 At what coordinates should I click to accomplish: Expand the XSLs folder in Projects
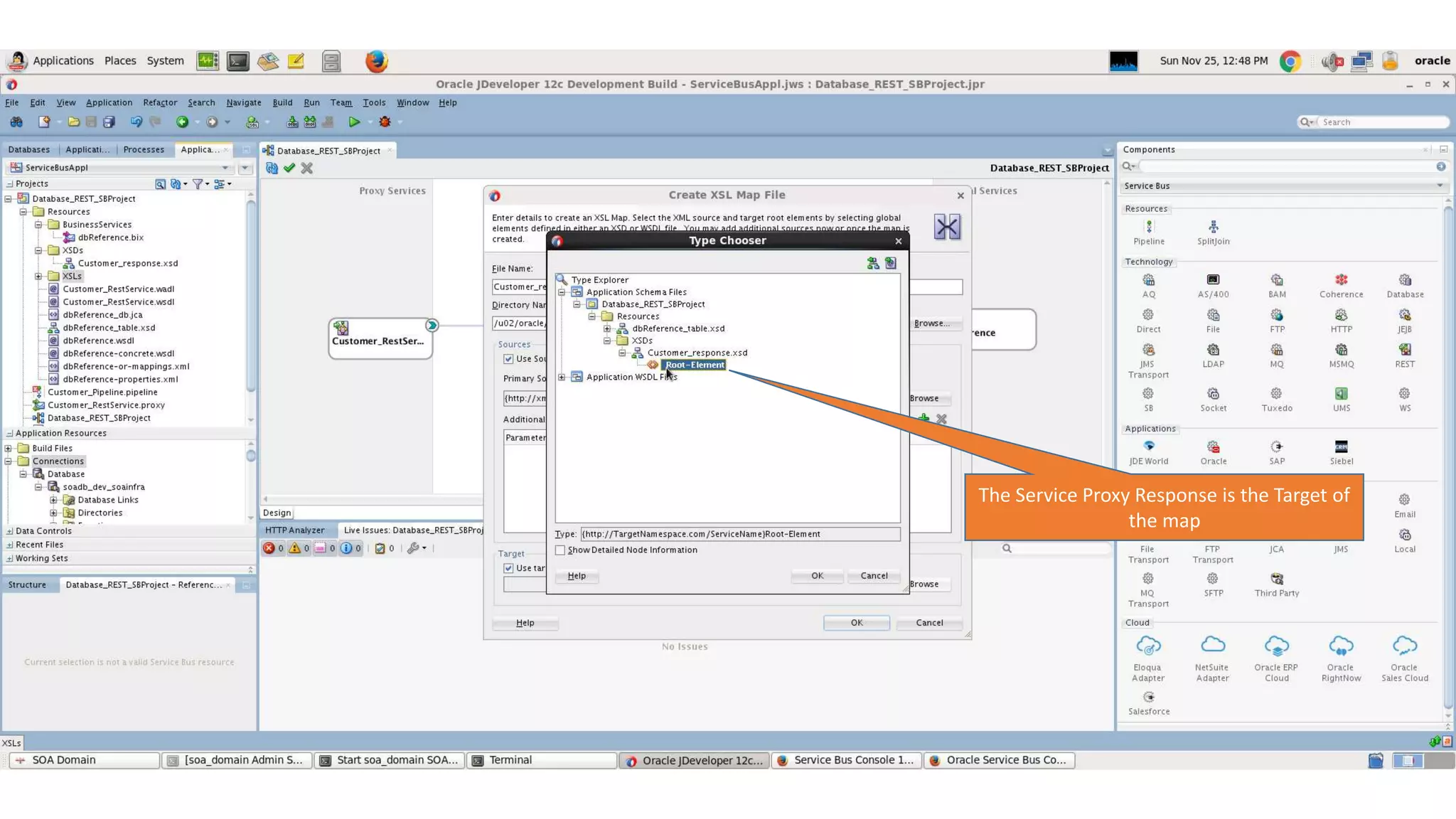(x=38, y=277)
